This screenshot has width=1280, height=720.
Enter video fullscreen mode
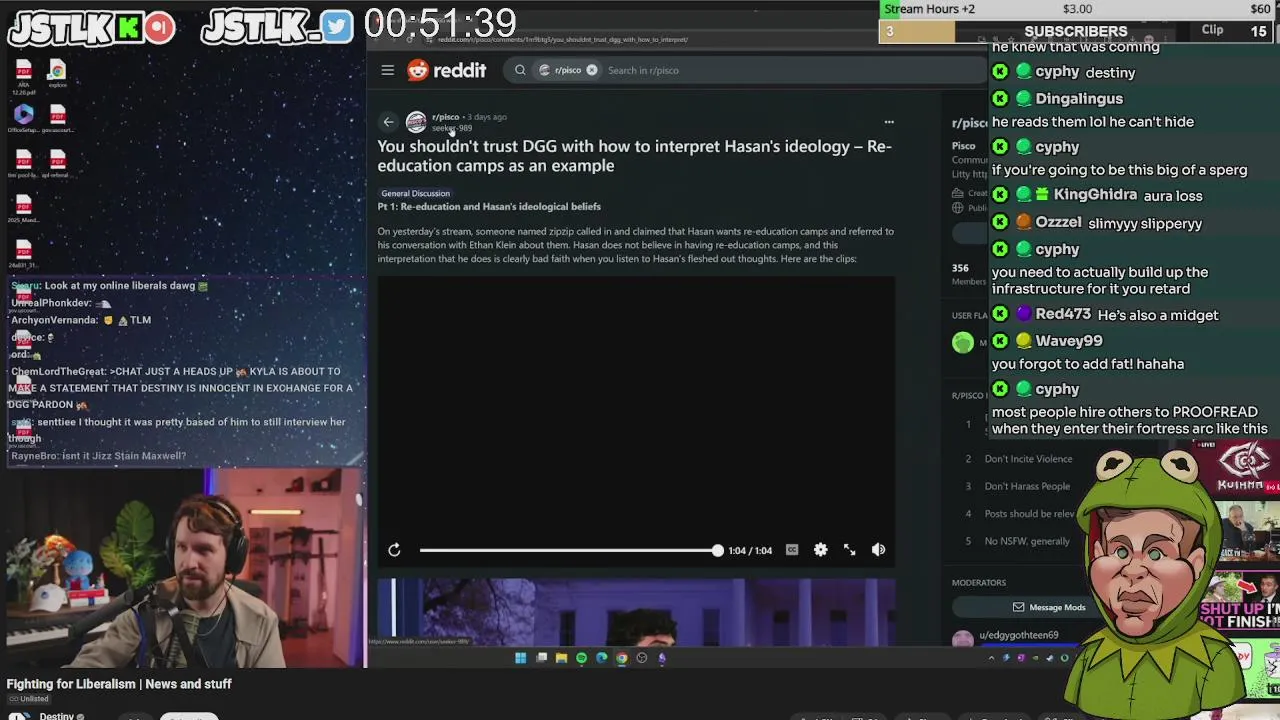(x=849, y=550)
